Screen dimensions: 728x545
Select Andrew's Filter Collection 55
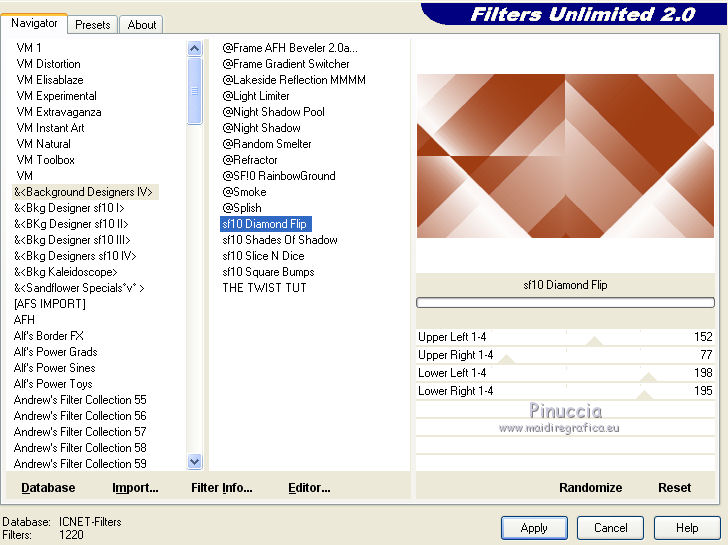(80, 400)
